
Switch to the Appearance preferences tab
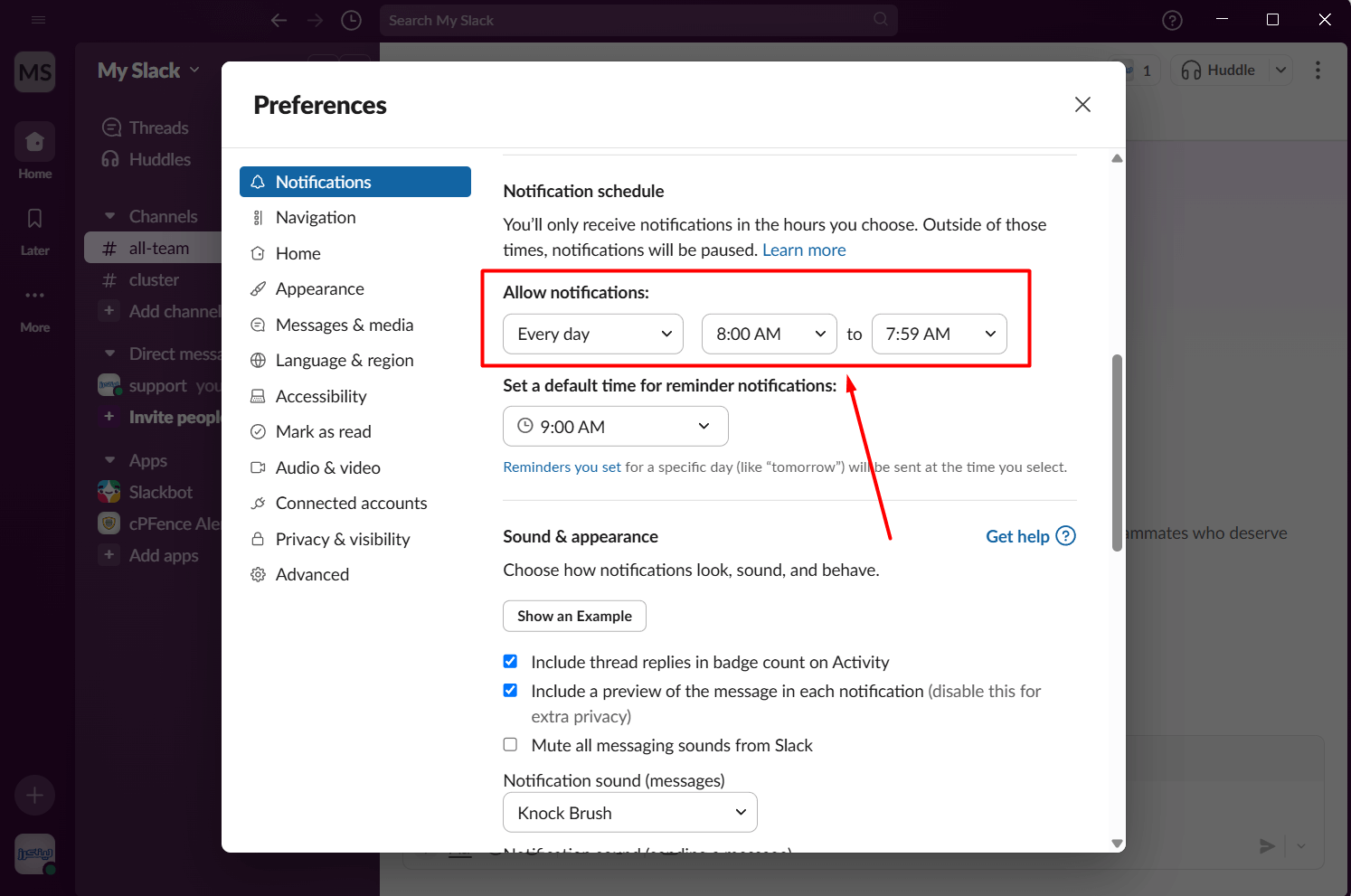[x=319, y=289]
